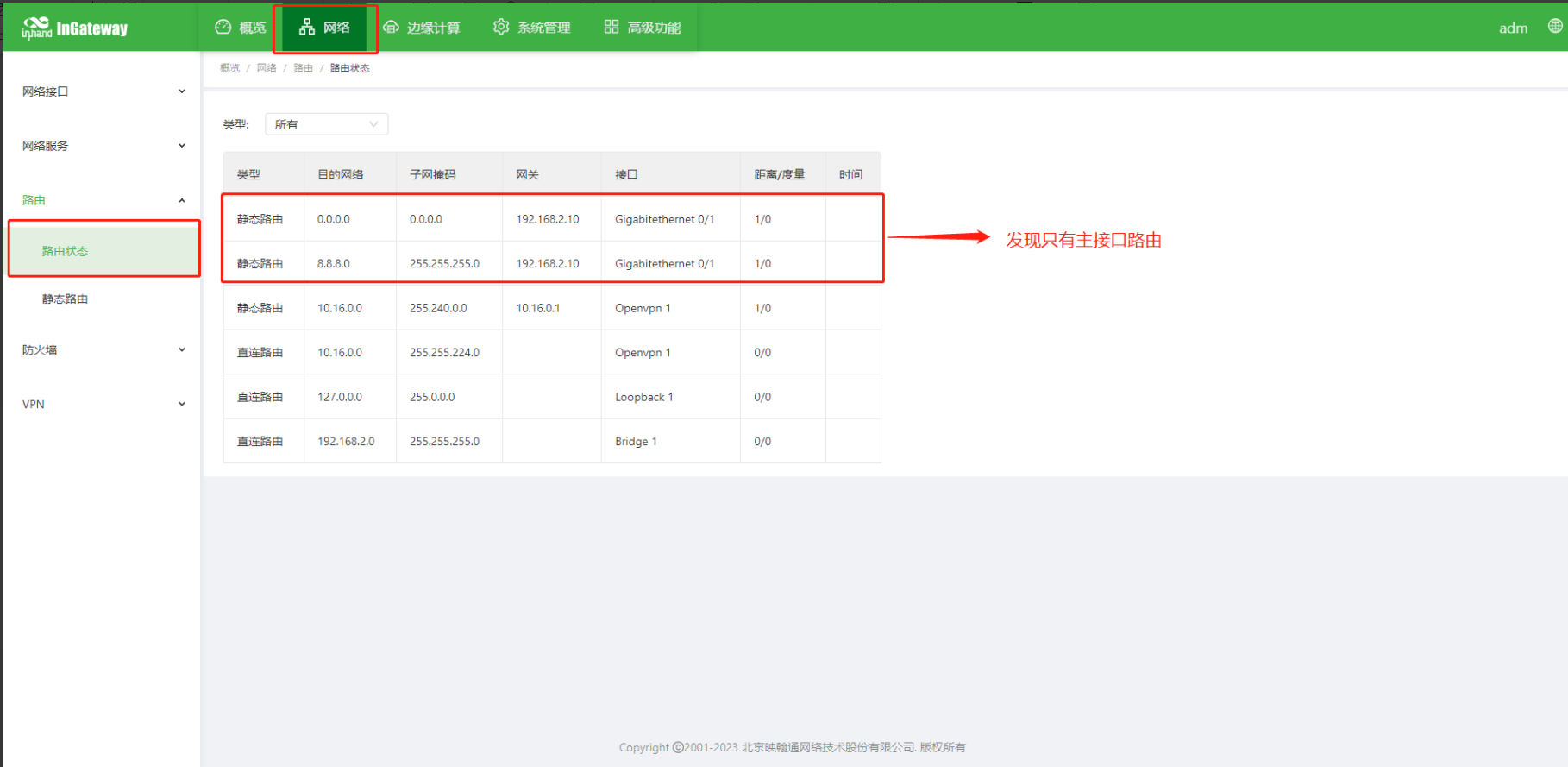Click the 8.8.8.0 destination network cell
The height and width of the screenshot is (767, 1568).
tap(334, 263)
